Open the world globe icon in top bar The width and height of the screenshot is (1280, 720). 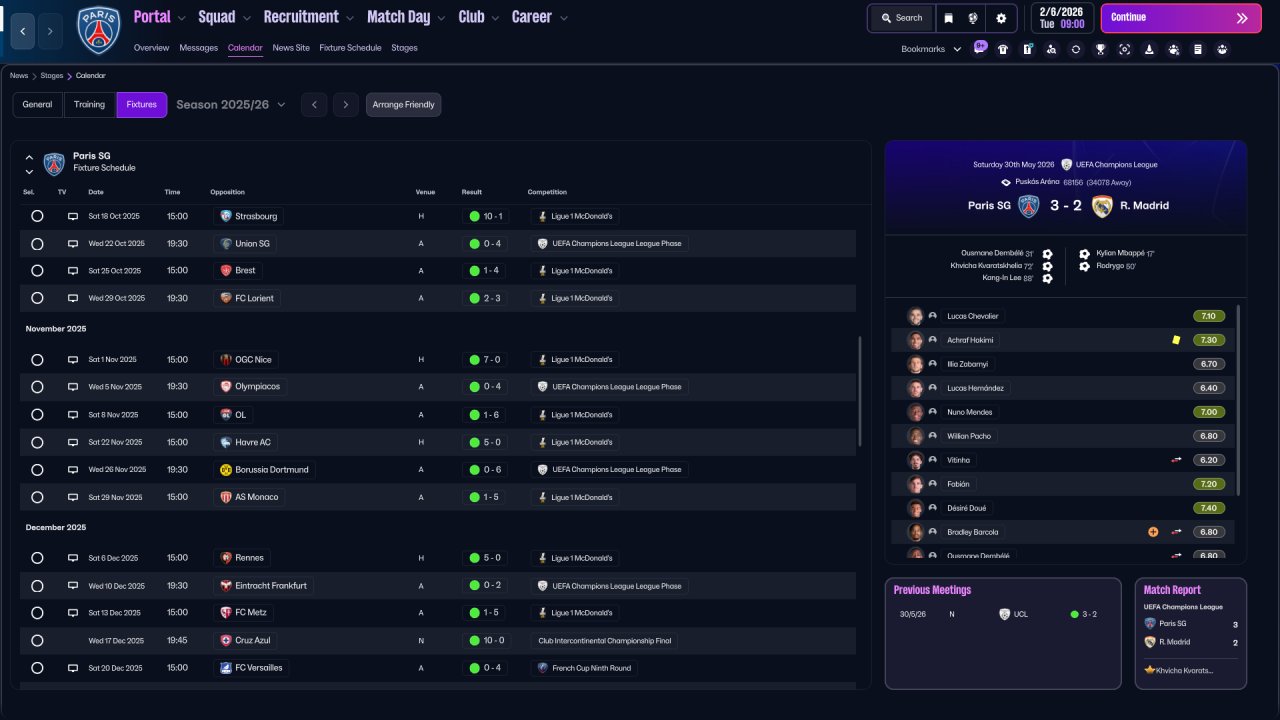pos(974,18)
